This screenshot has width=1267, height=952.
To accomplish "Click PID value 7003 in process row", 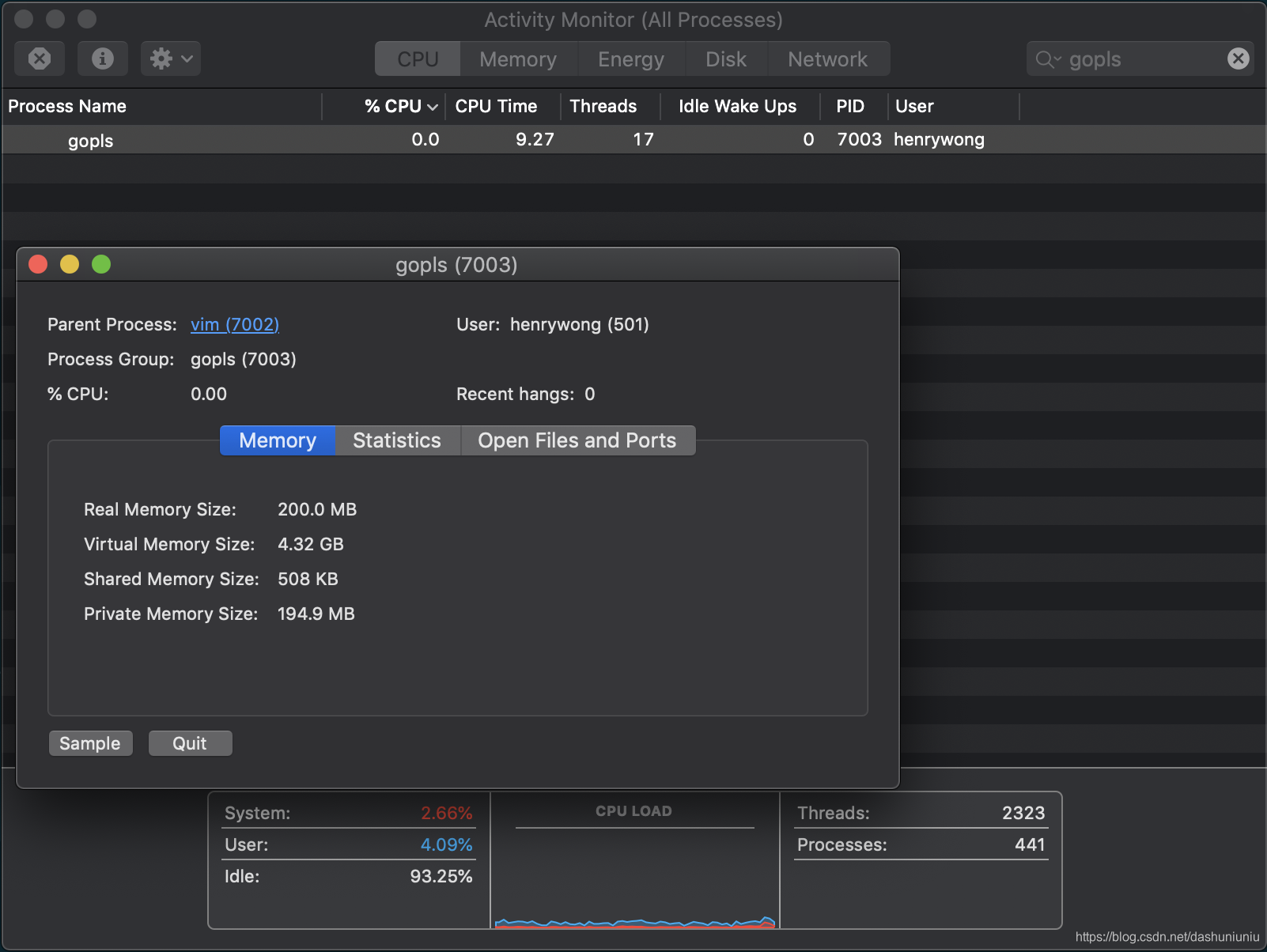I will [859, 139].
